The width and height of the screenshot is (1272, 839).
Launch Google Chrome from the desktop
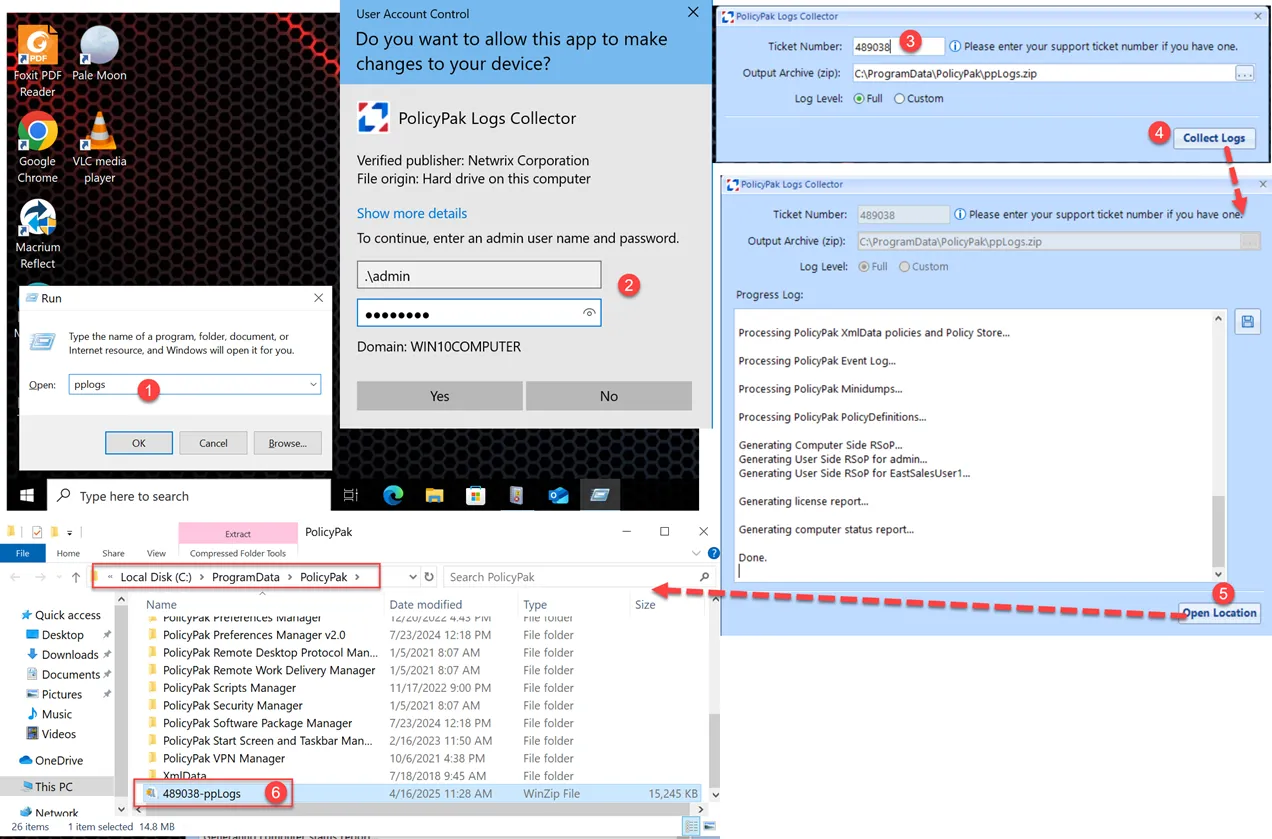click(x=37, y=133)
